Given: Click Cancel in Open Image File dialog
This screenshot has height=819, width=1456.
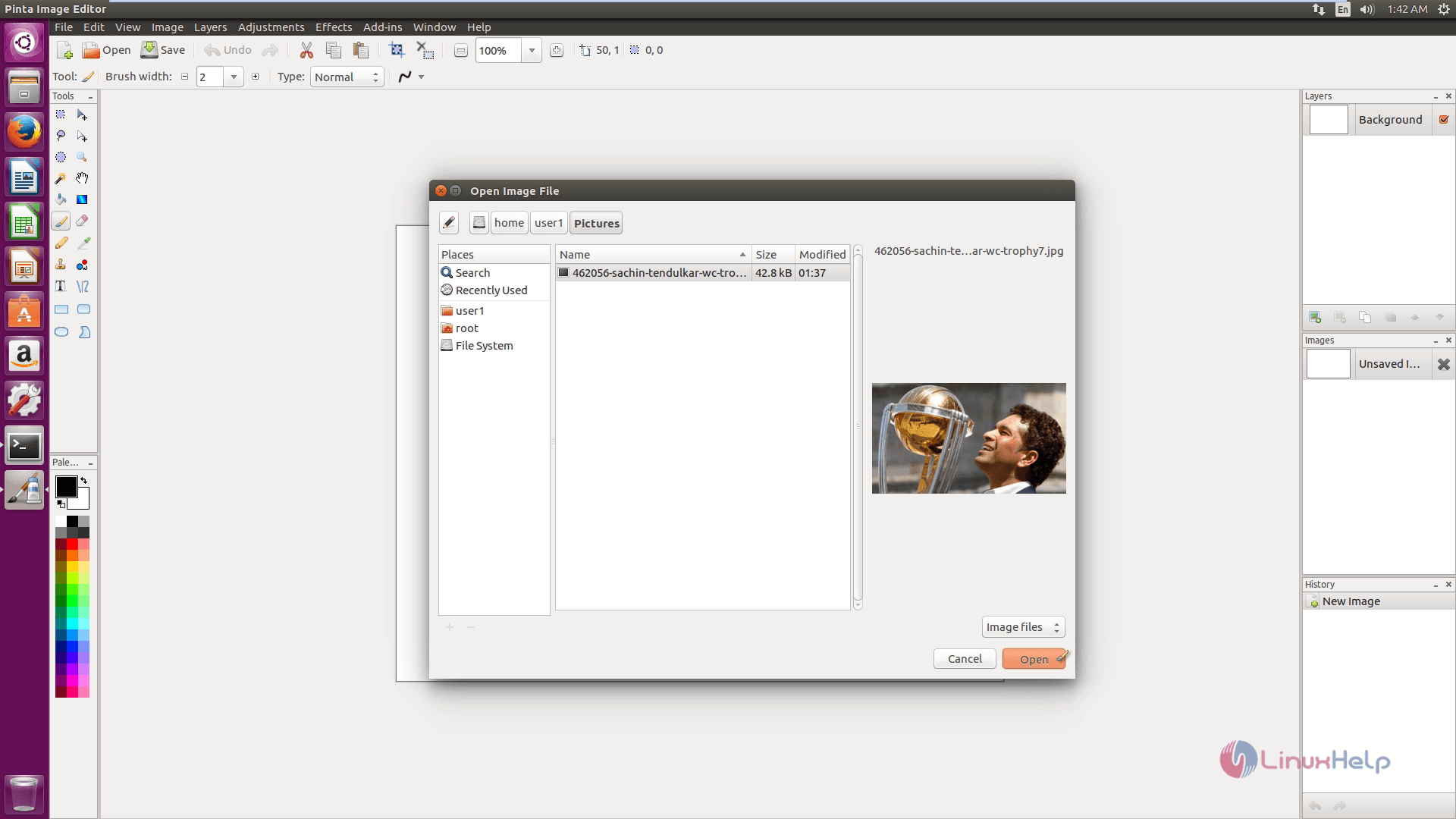Looking at the screenshot, I should [x=965, y=659].
